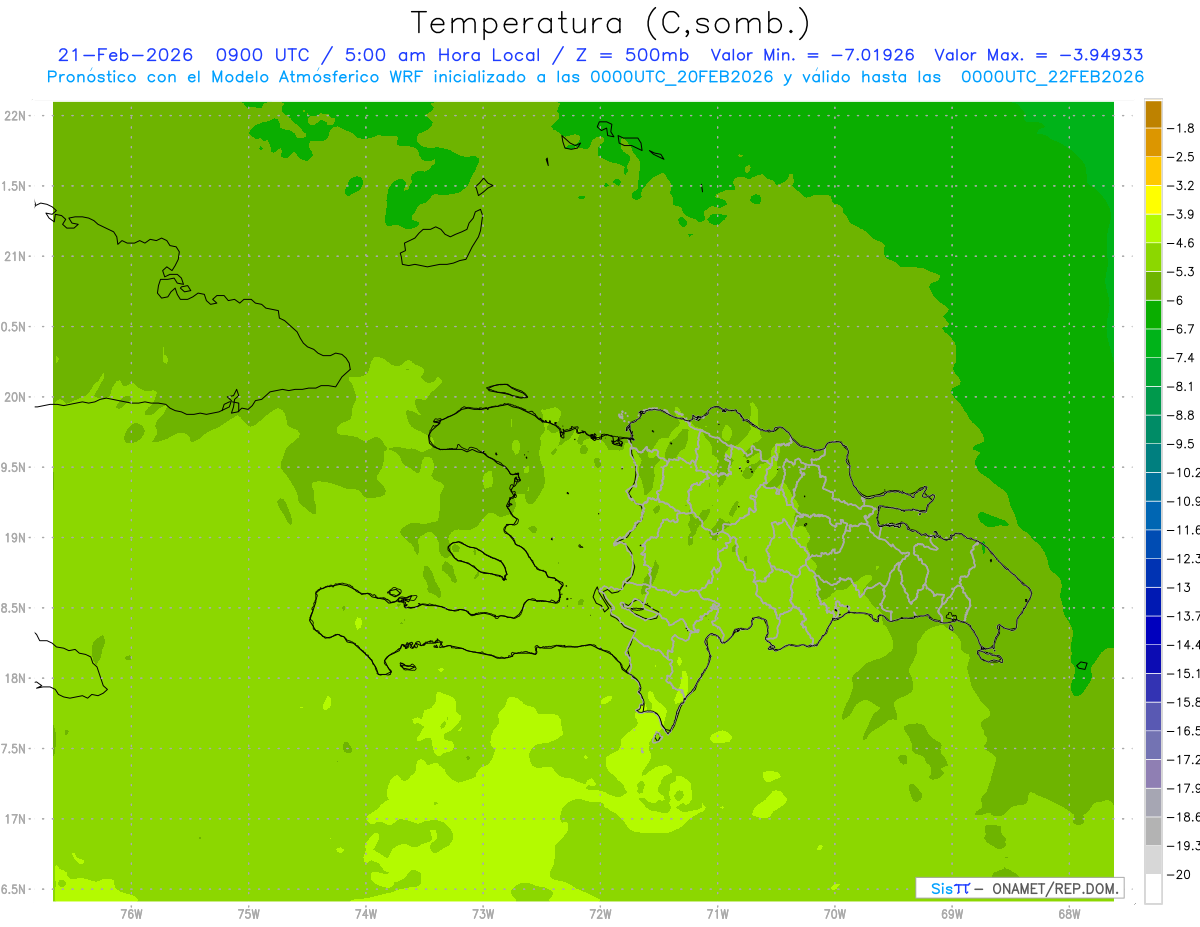
Task: Select the "Z = 500mb" level label
Action: tap(634, 55)
